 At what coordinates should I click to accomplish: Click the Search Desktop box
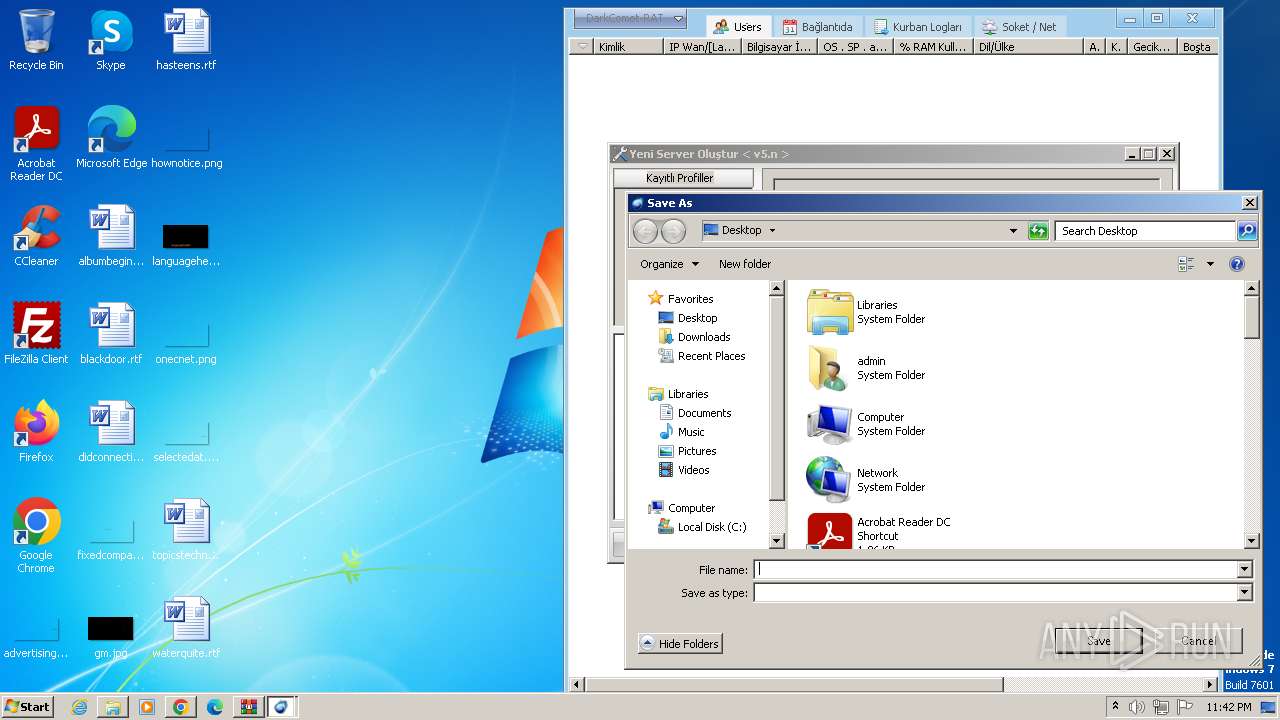click(x=1145, y=231)
